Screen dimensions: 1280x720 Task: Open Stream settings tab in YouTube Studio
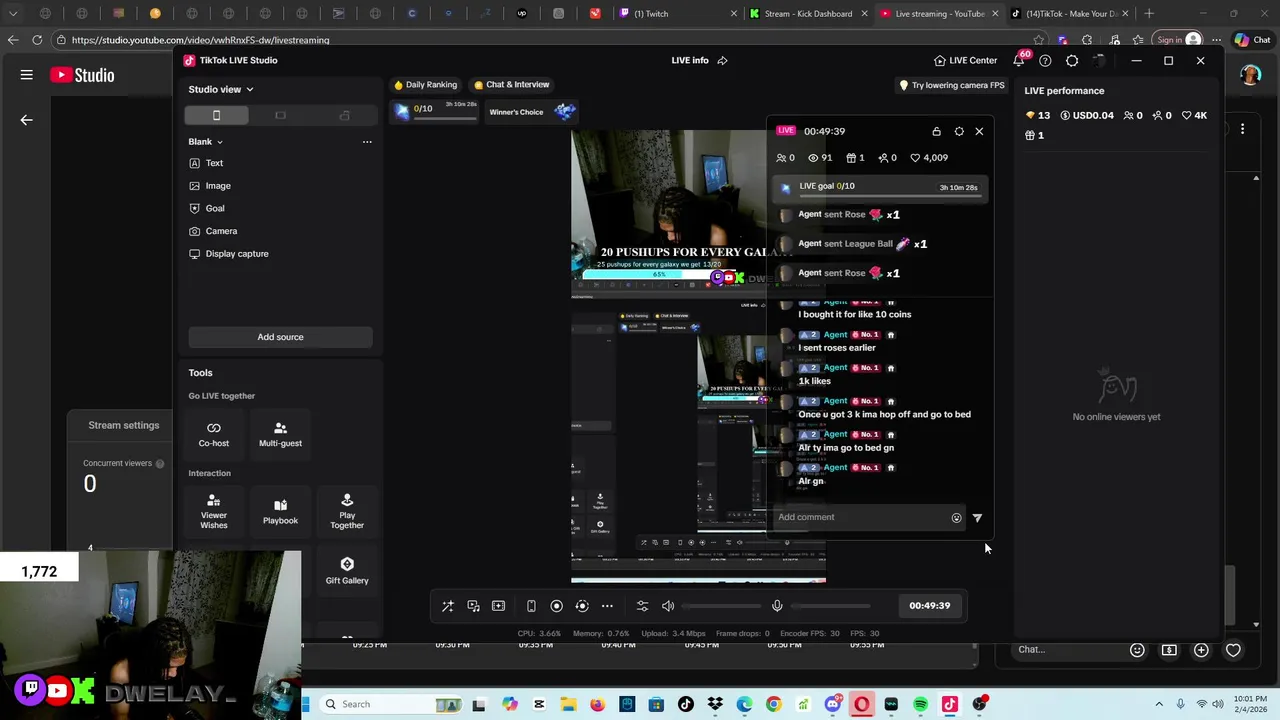(x=123, y=425)
